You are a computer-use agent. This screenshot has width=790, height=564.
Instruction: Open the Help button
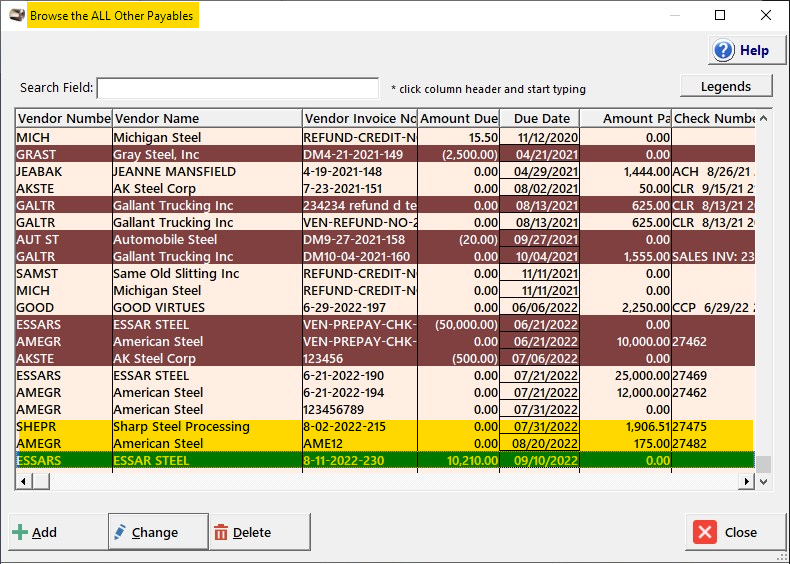point(747,50)
